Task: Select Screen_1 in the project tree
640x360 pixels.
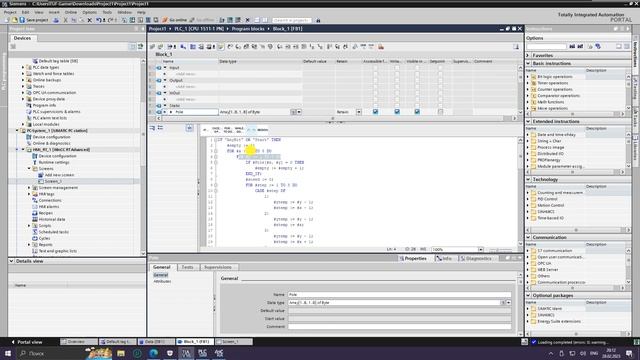Action: click(x=53, y=181)
